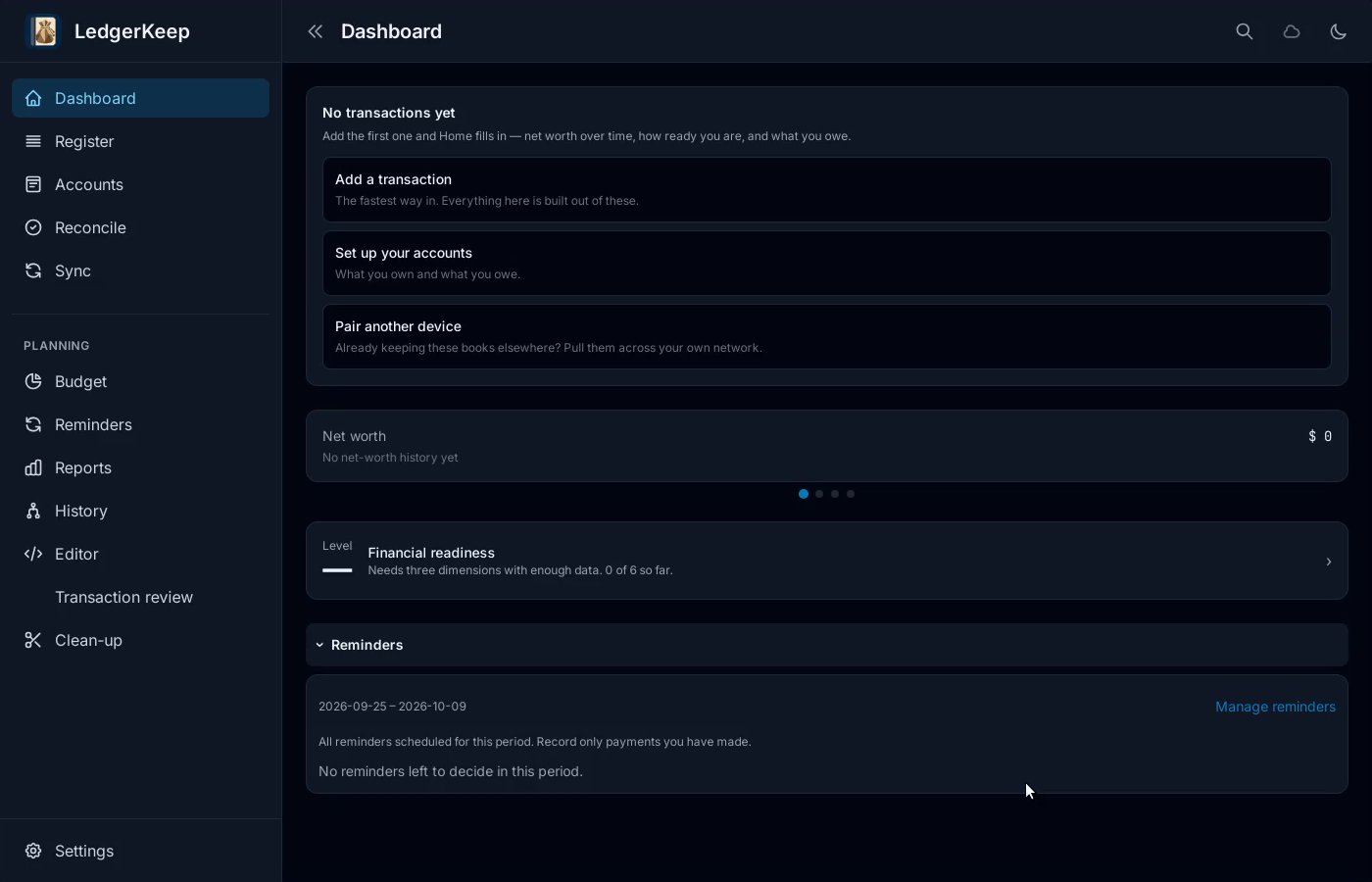Click the Add a transaction card
Viewport: 1372px width, 882px height.
point(827,189)
